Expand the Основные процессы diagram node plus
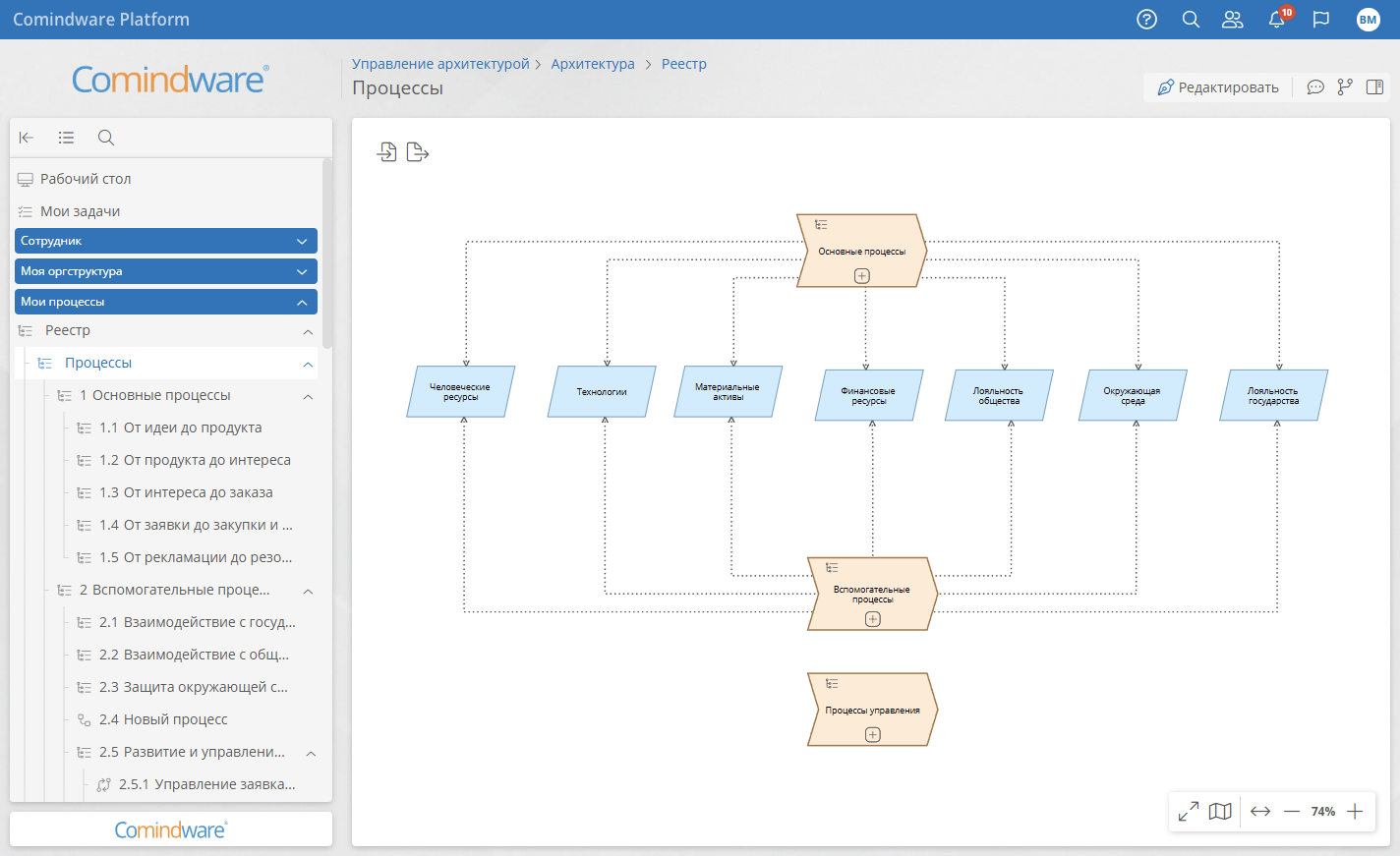Viewport: 1400px width, 856px height. click(862, 276)
